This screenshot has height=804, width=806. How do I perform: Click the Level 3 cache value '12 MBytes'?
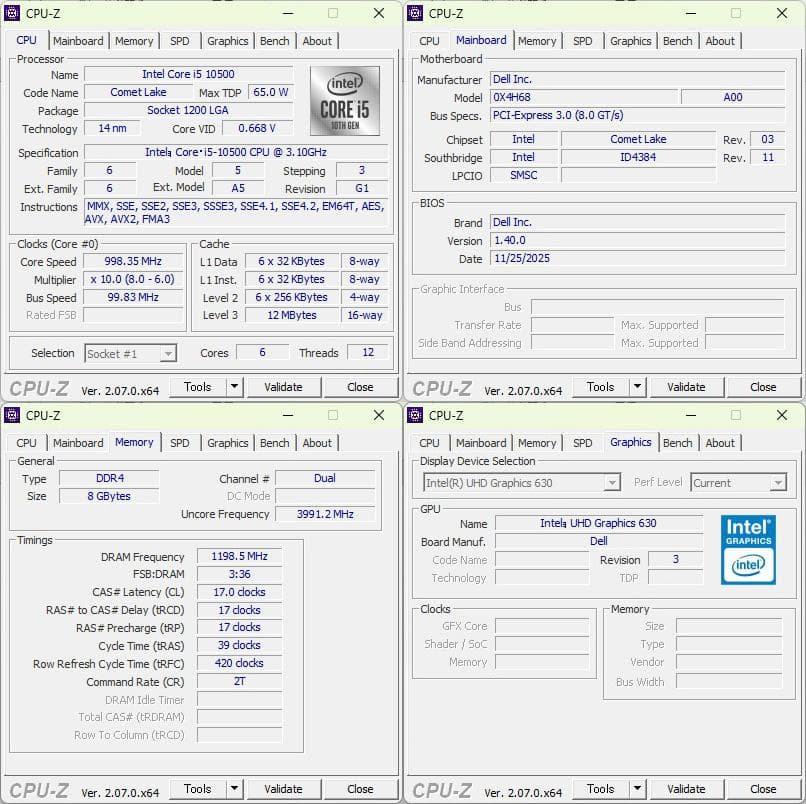[292, 315]
